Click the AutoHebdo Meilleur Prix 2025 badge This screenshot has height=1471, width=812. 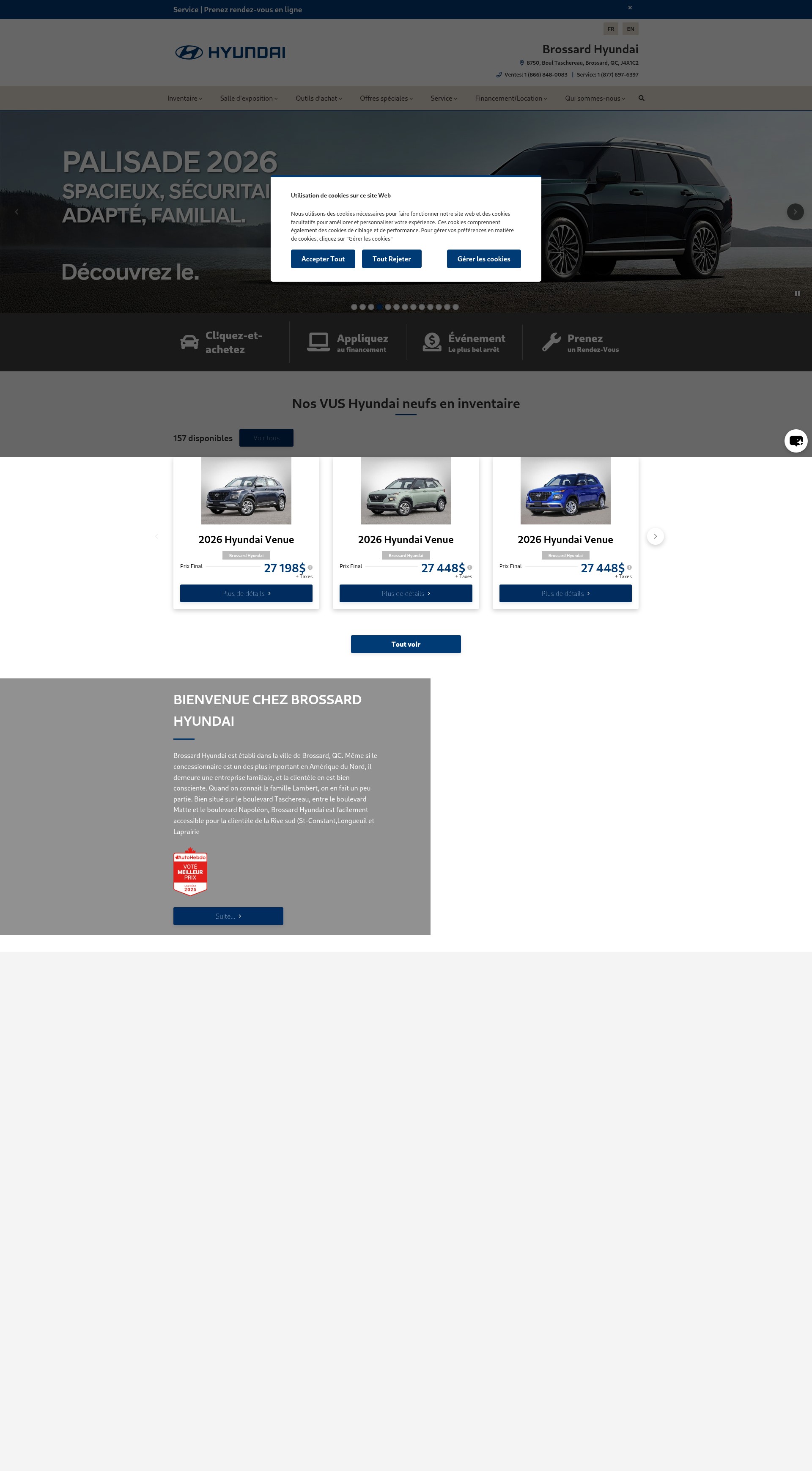190,871
